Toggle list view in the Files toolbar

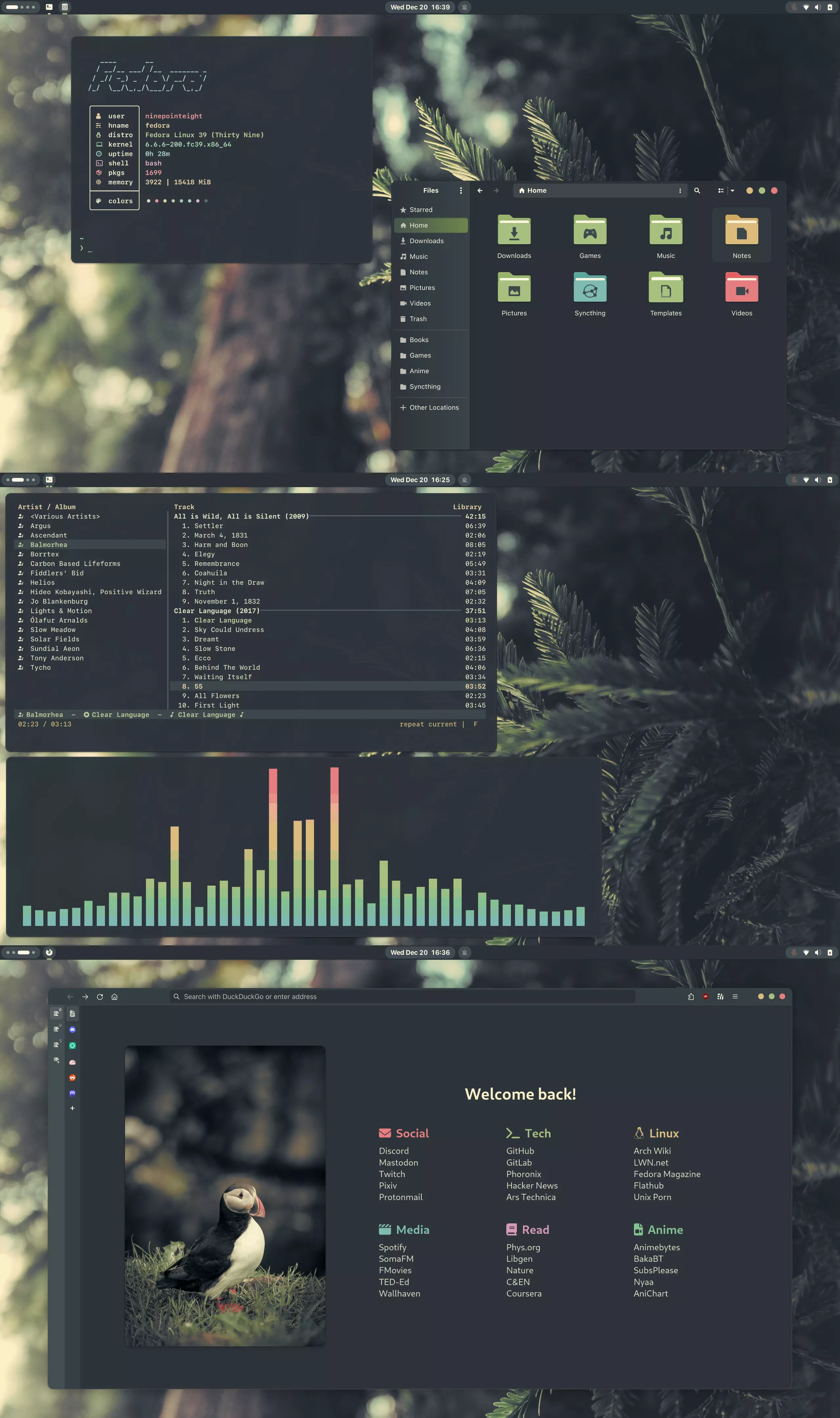721,191
